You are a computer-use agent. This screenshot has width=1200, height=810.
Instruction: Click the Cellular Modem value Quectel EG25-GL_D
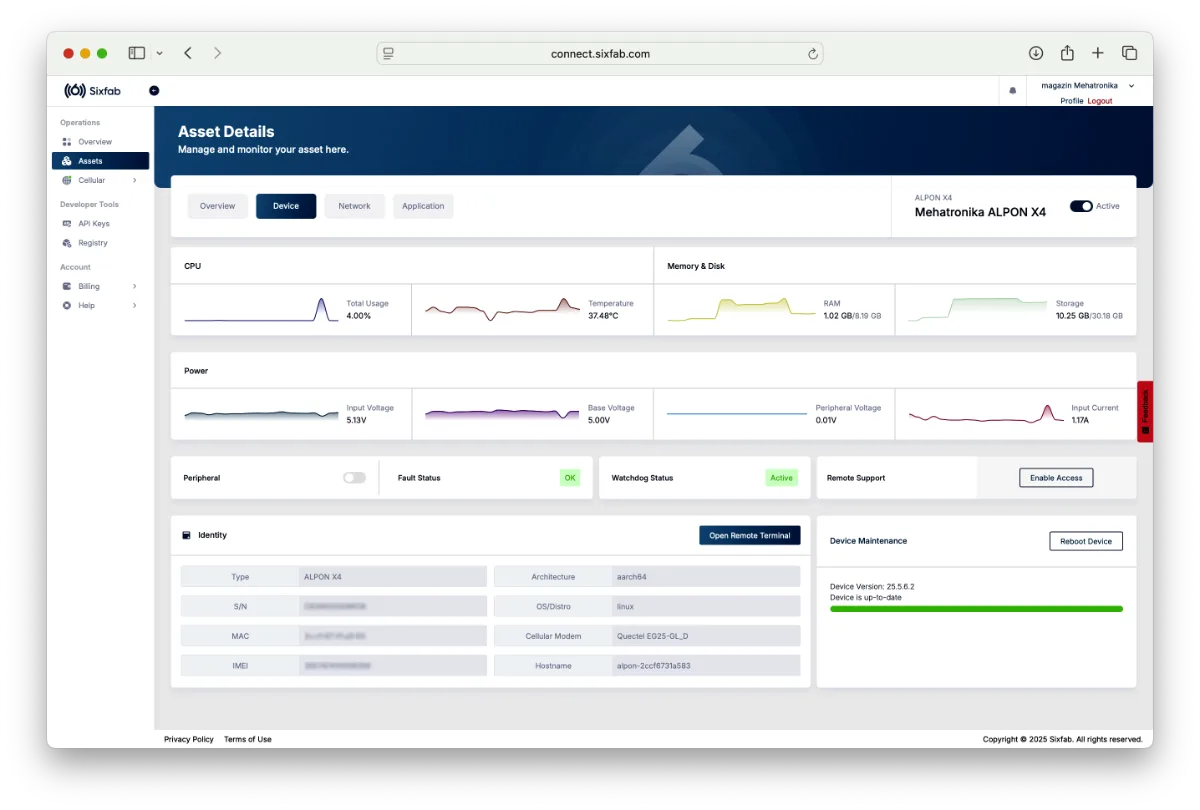click(652, 636)
